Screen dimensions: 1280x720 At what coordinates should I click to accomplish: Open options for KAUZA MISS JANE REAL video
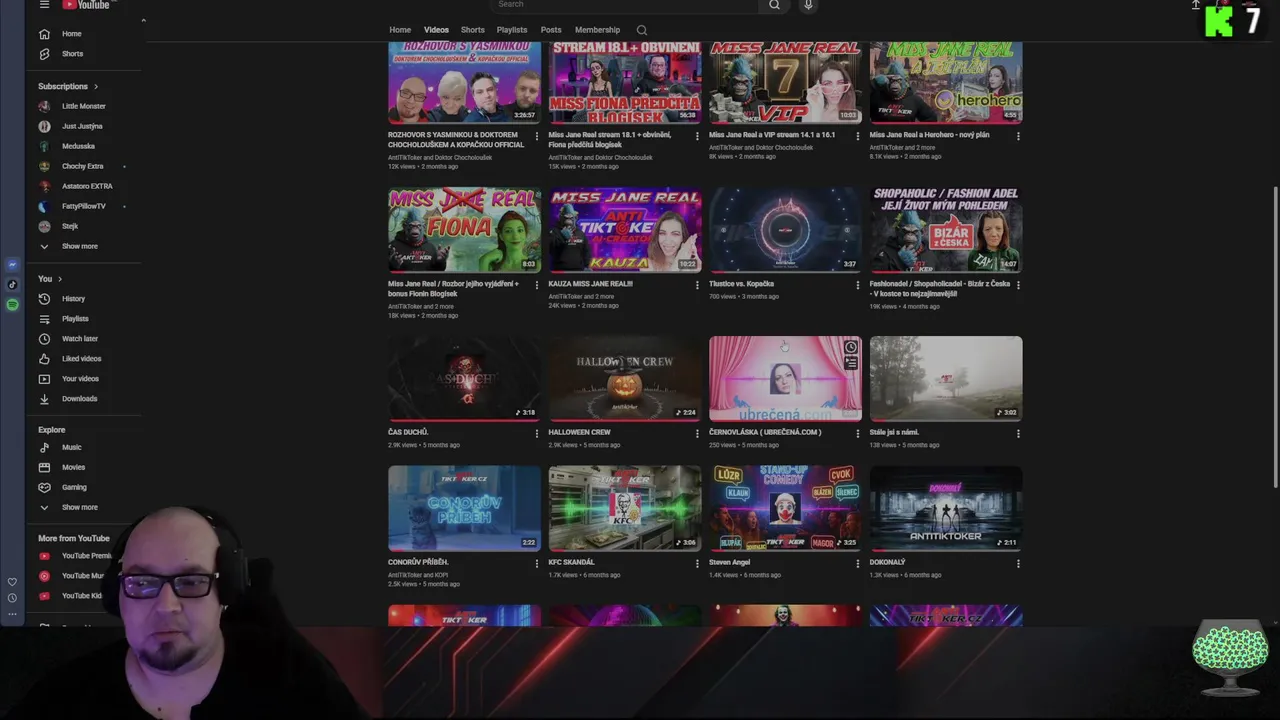697,285
